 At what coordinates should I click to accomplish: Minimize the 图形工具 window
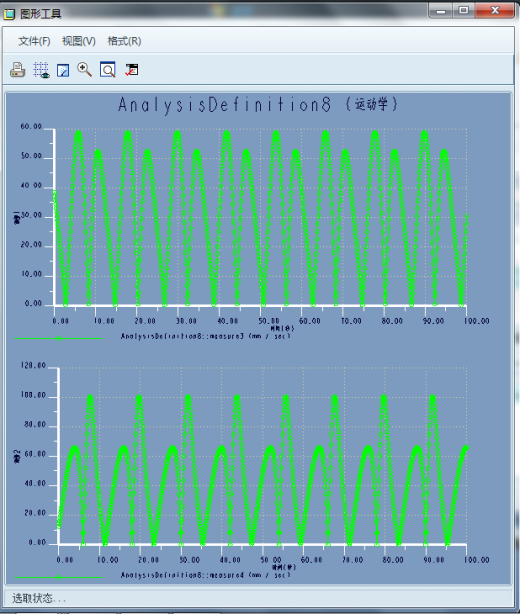(x=441, y=11)
